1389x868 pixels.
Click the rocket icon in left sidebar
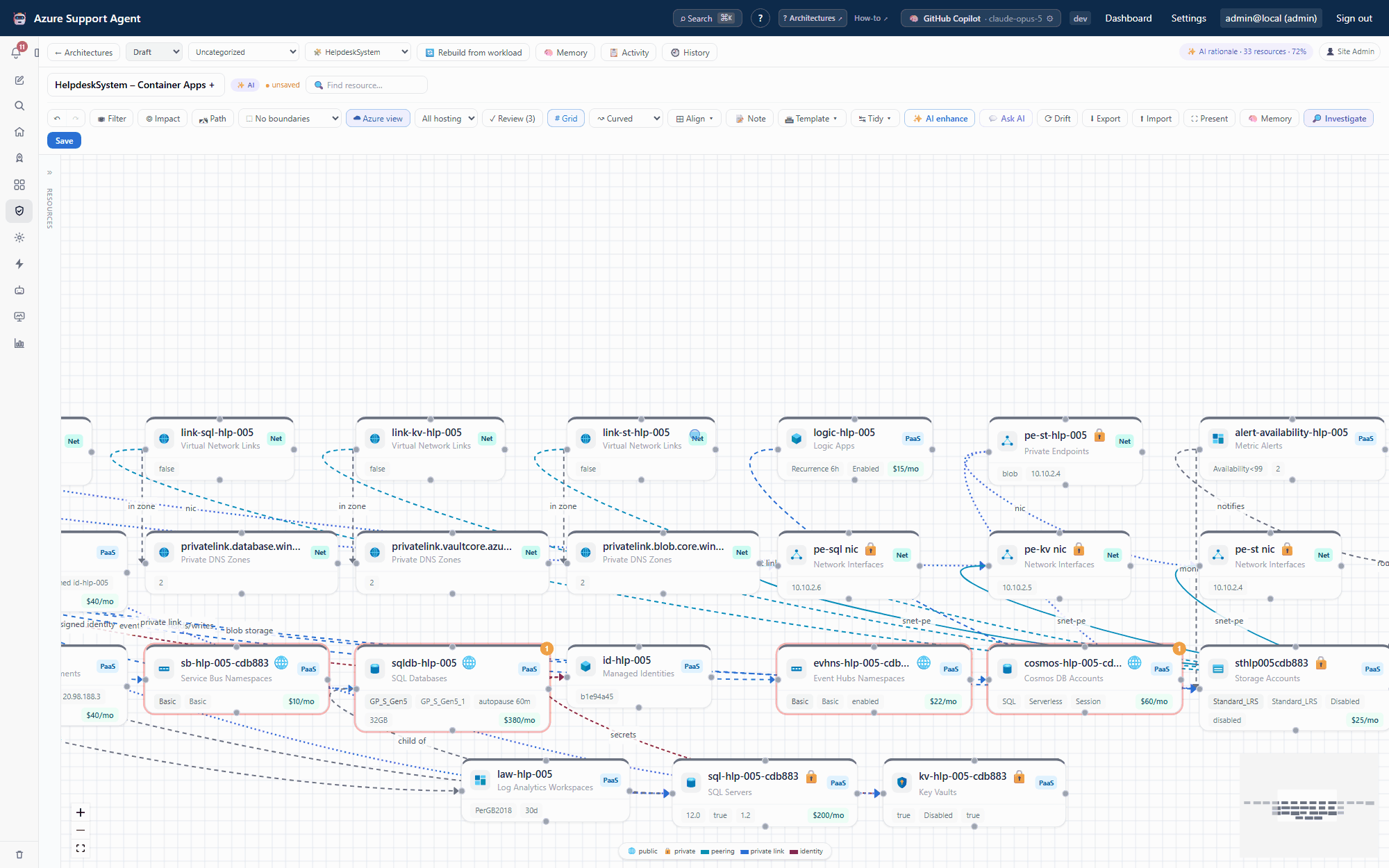pos(19,158)
